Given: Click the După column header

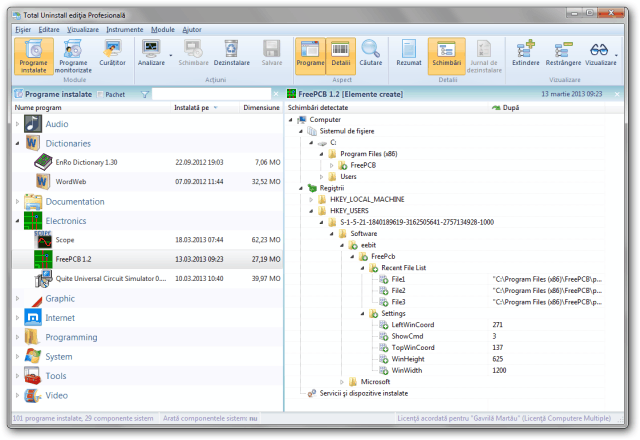Looking at the screenshot, I should [x=547, y=108].
